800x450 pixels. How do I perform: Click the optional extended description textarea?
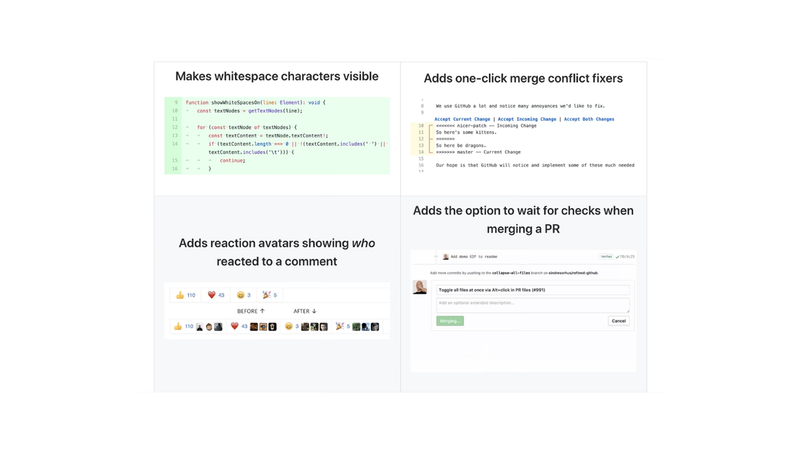(x=533, y=304)
